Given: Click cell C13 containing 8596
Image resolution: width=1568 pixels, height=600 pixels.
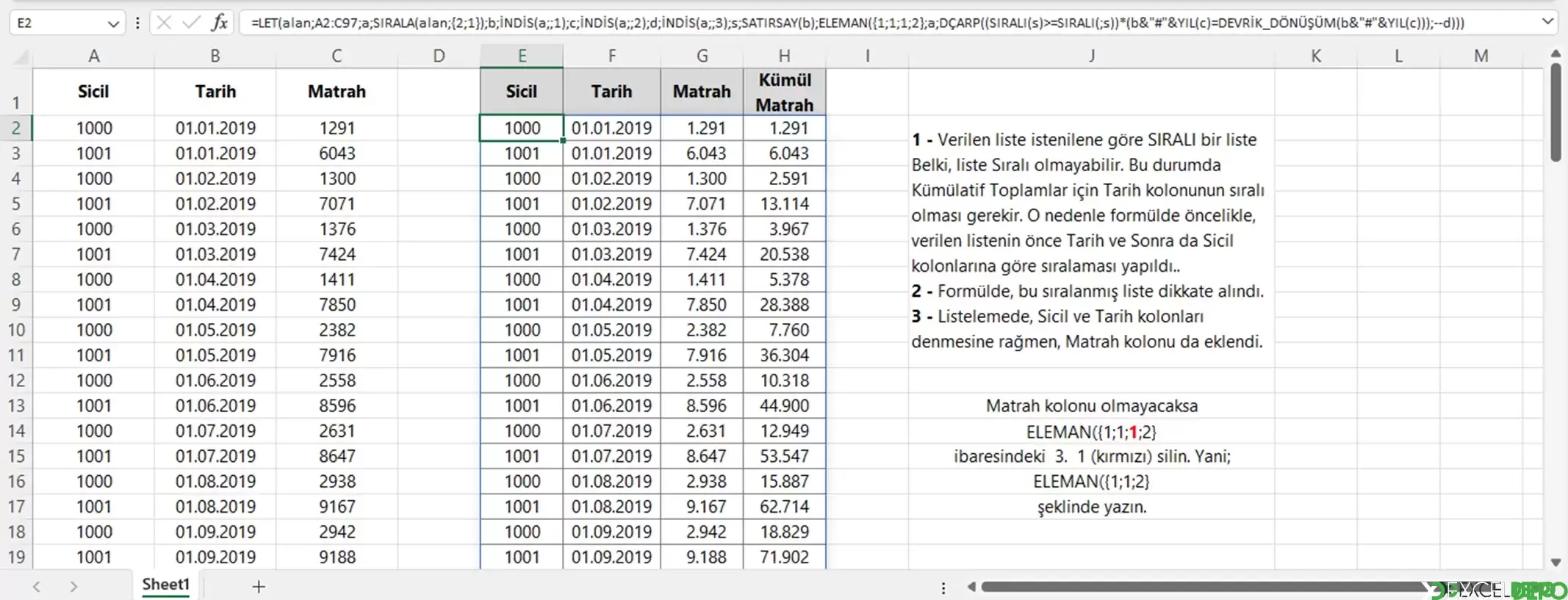Looking at the screenshot, I should point(337,405).
